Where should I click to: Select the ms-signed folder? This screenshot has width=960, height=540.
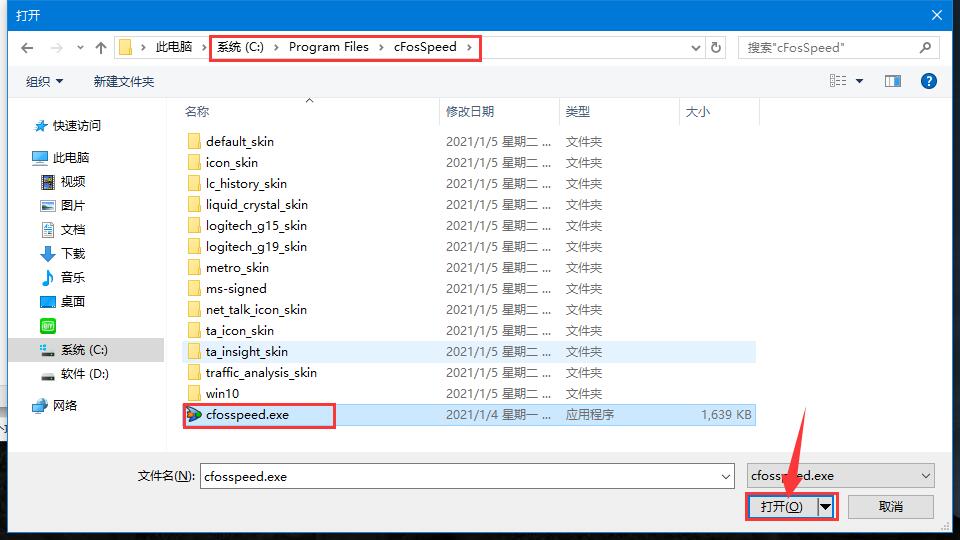coord(236,288)
